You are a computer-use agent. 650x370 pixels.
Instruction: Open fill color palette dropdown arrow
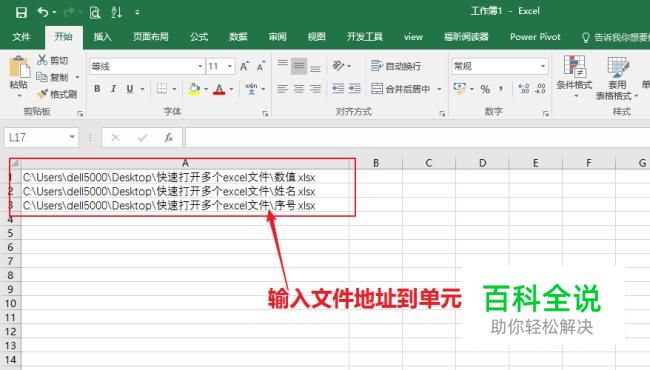coord(206,89)
